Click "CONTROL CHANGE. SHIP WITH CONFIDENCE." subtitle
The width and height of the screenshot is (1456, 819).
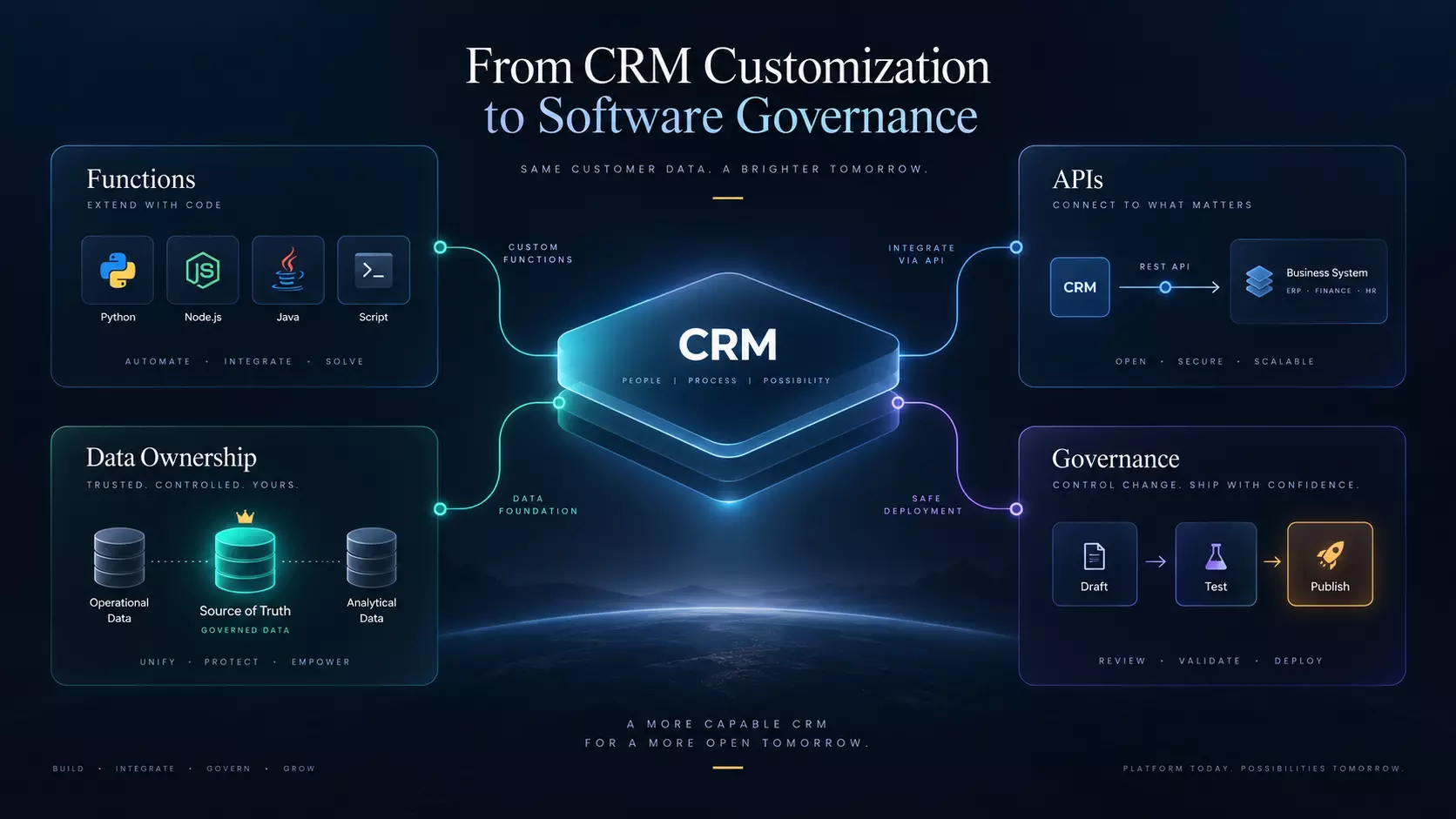point(1205,485)
